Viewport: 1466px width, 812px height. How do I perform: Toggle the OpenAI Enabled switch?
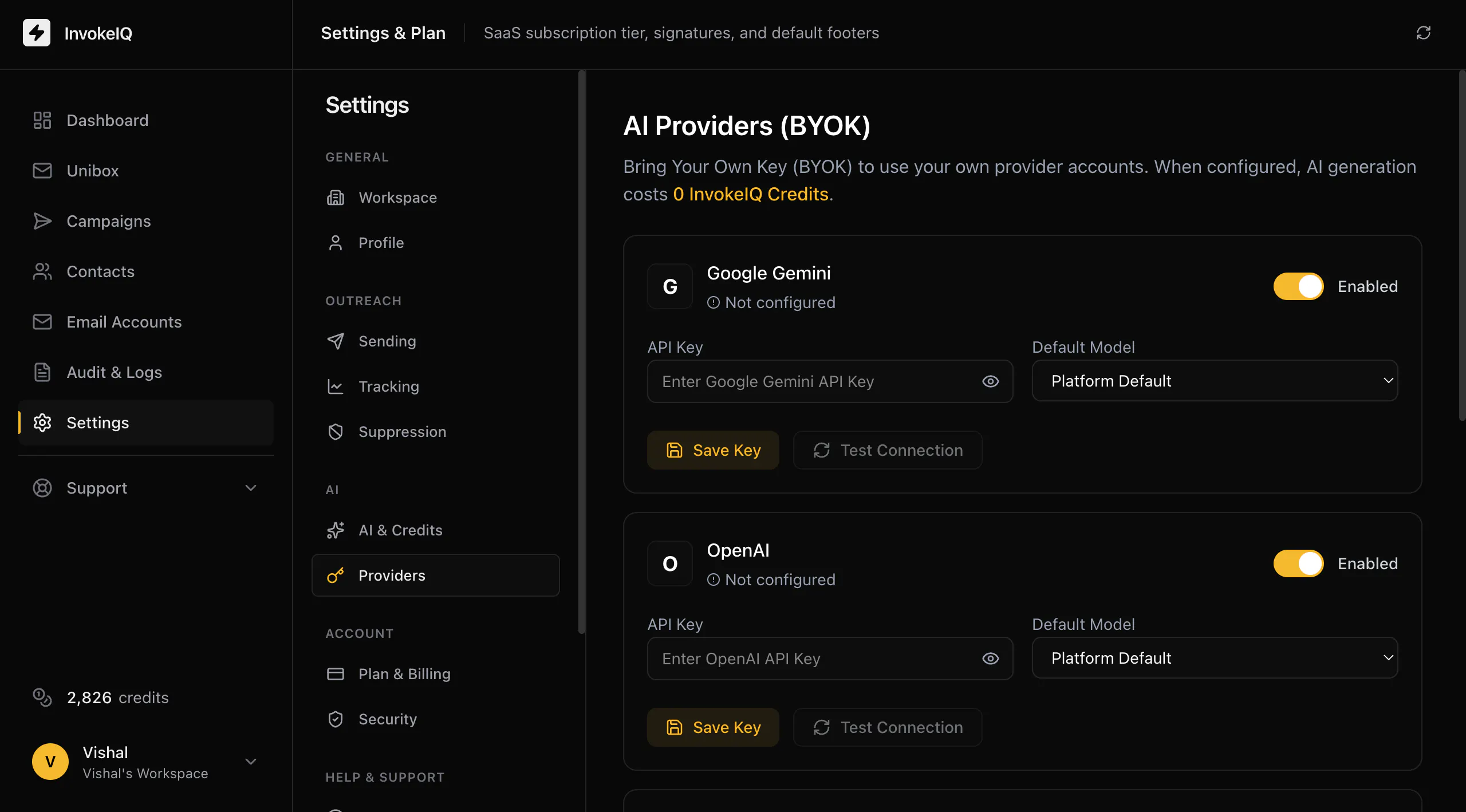(1299, 563)
